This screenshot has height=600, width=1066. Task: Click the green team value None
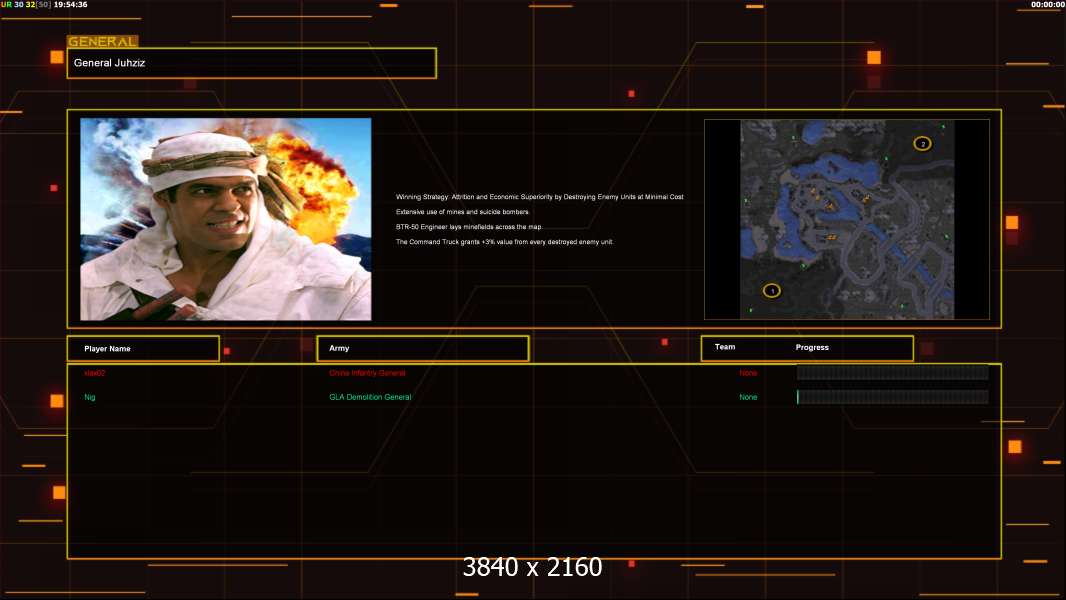pyautogui.click(x=748, y=397)
